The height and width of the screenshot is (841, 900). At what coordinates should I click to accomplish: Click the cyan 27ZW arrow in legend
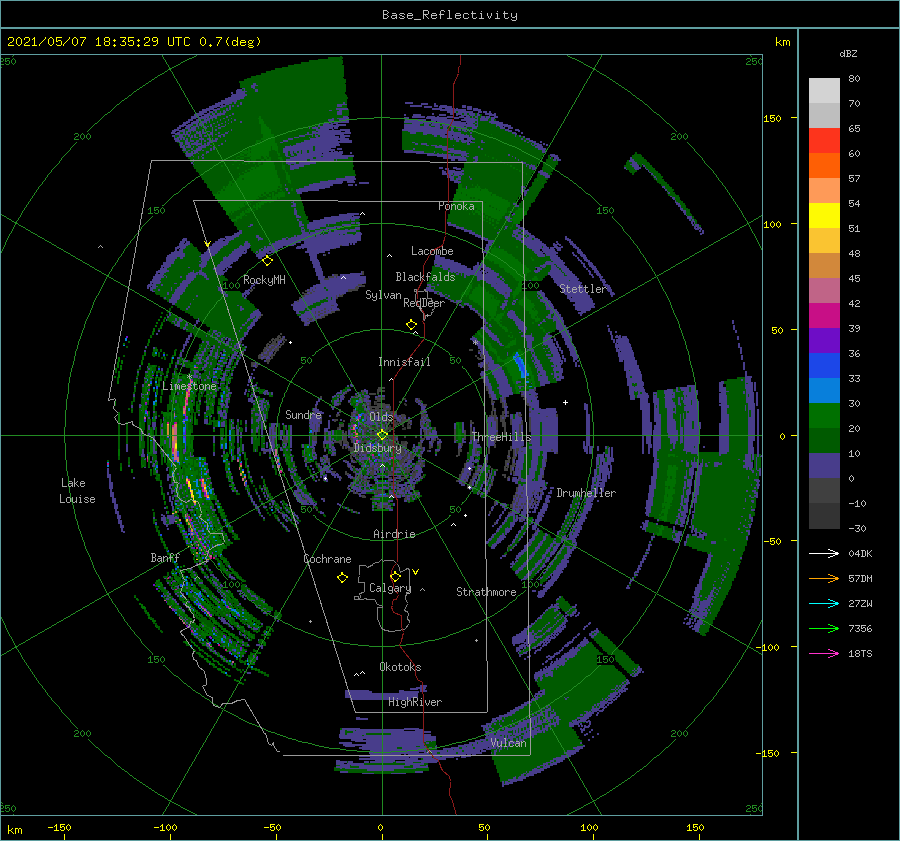[x=824, y=603]
